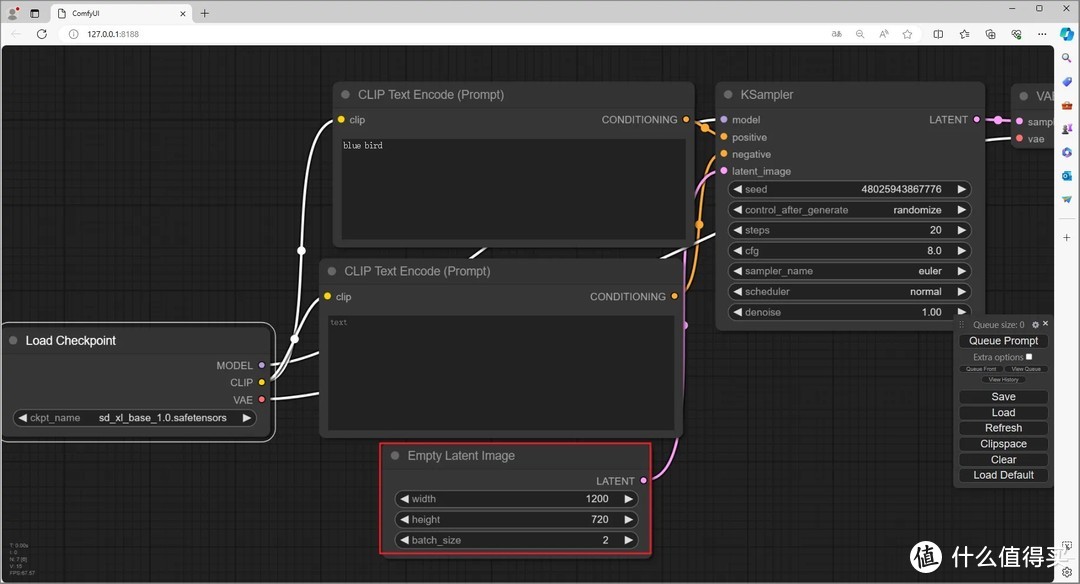Image resolution: width=1080 pixels, height=584 pixels.
Task: Advance scheduler with its right arrow
Action: point(962,291)
